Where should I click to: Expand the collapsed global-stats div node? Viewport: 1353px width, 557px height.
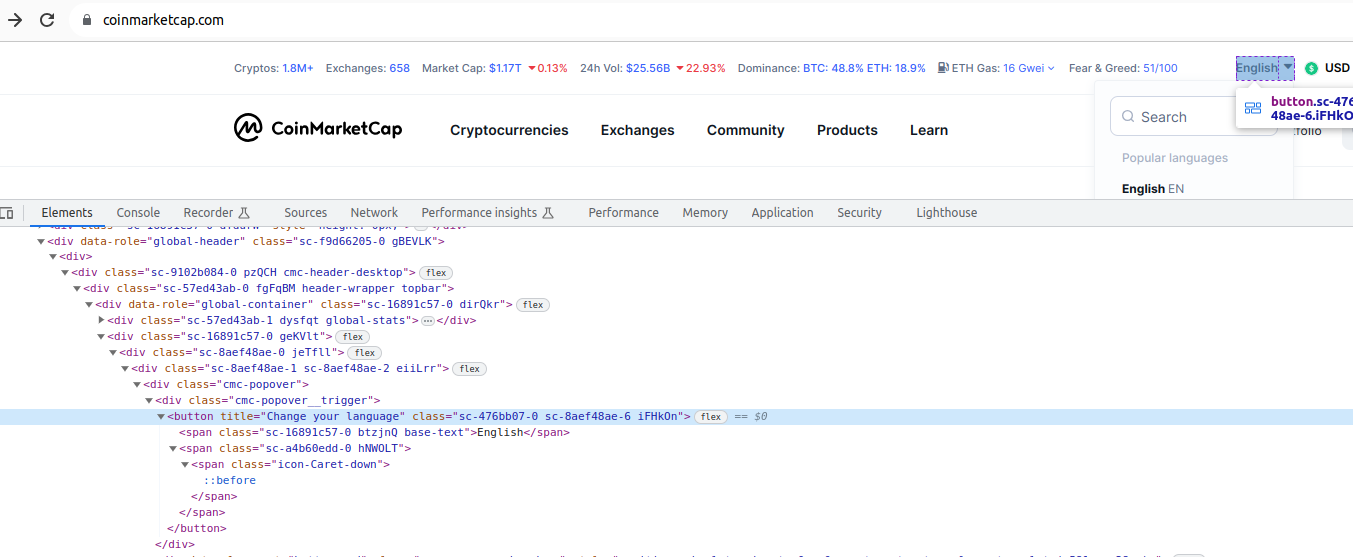[x=101, y=321]
